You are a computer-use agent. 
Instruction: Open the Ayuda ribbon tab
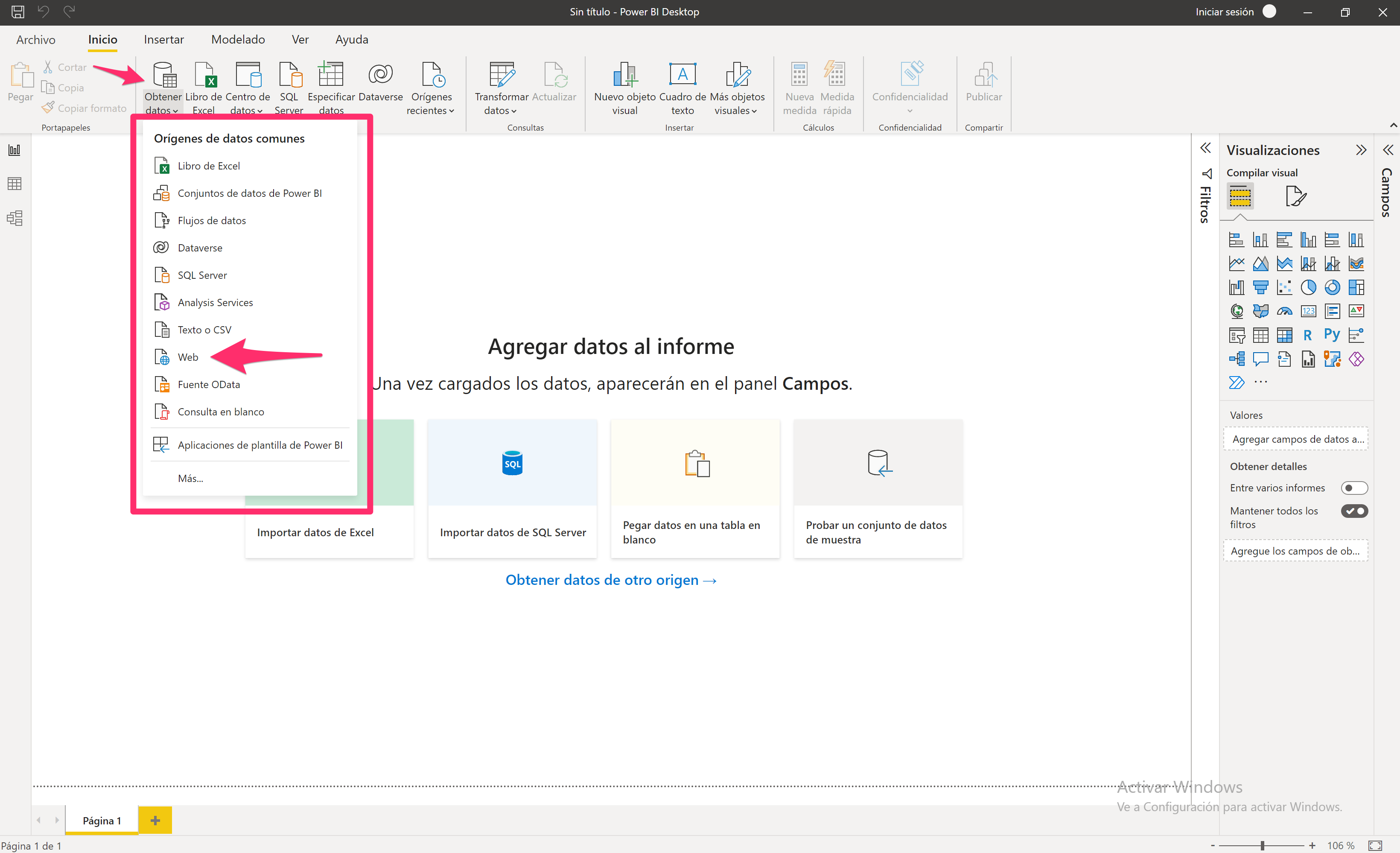coord(352,39)
